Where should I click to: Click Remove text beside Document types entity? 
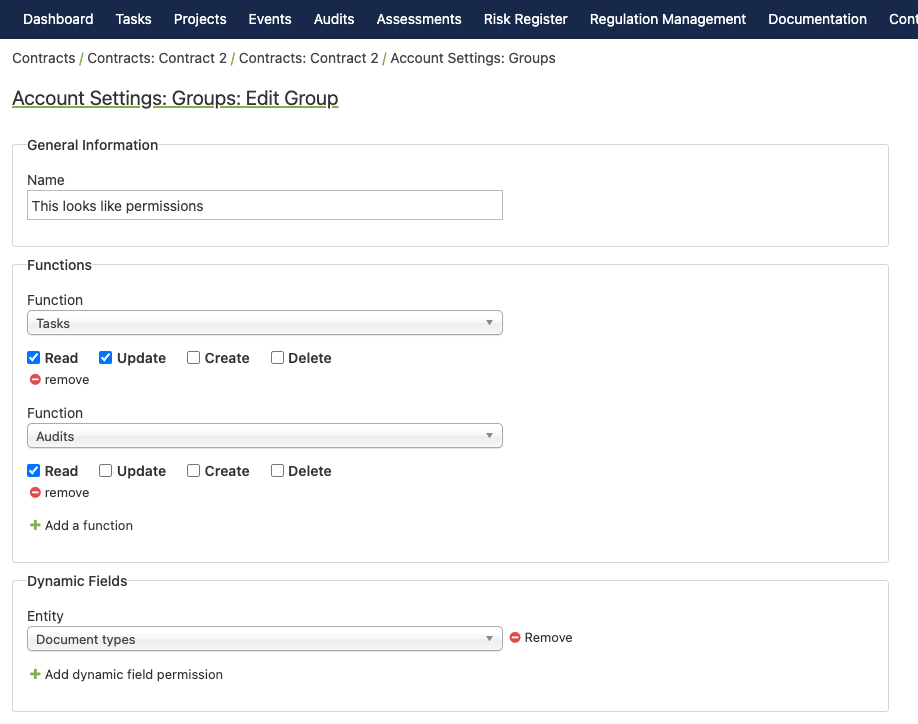click(548, 637)
